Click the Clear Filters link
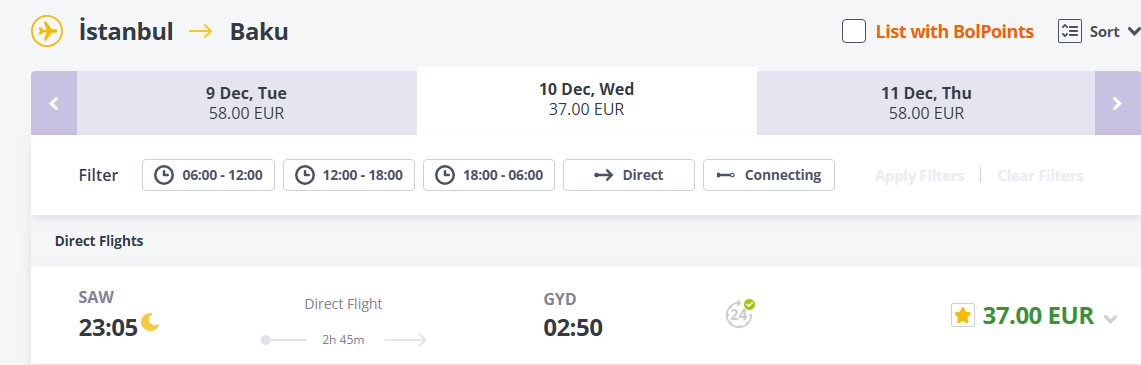This screenshot has width=1141, height=365. pos(1040,175)
